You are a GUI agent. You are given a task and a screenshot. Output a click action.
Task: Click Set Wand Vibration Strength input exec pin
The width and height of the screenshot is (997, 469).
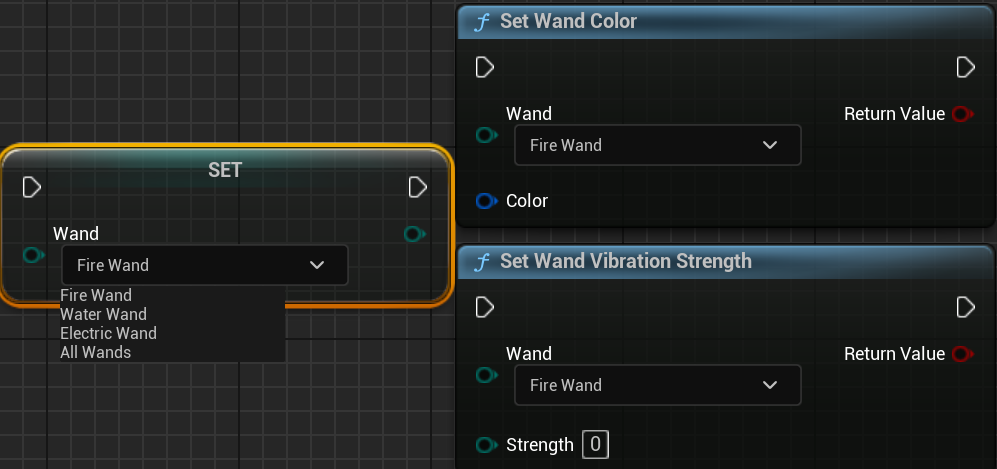coord(485,306)
